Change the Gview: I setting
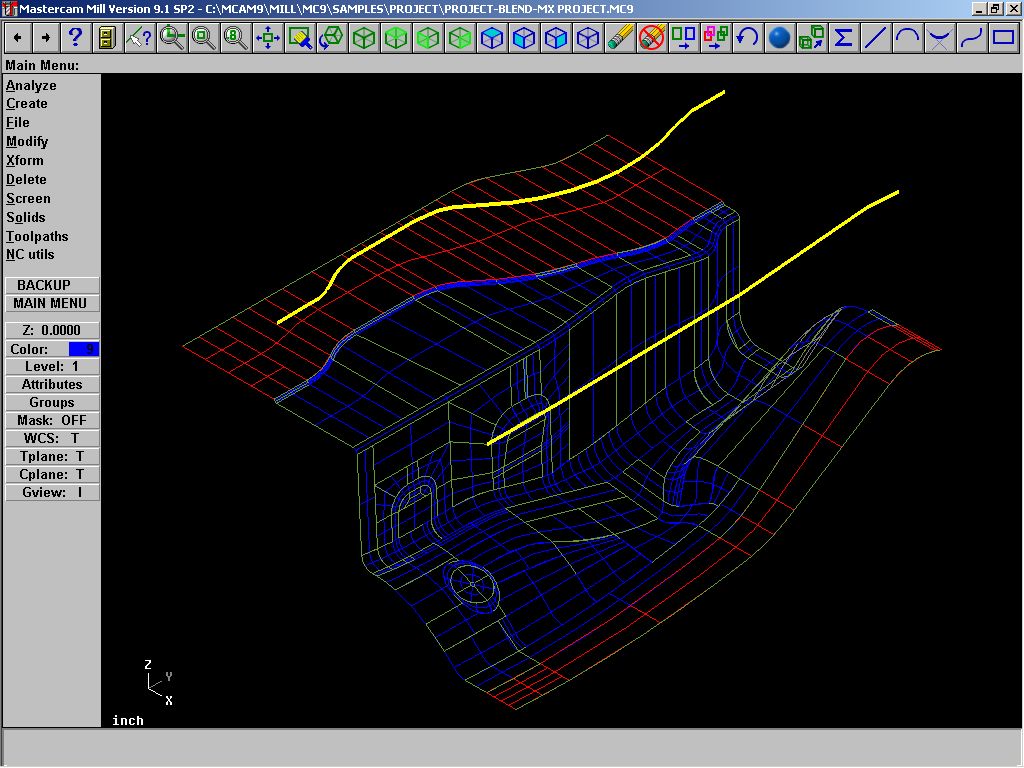 [52, 492]
